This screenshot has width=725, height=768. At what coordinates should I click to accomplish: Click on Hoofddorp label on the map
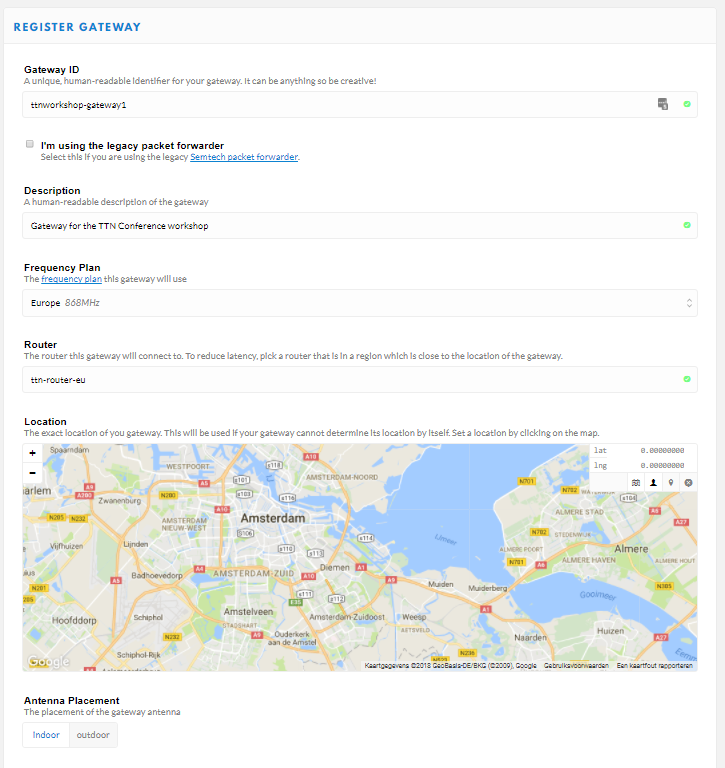point(74,621)
